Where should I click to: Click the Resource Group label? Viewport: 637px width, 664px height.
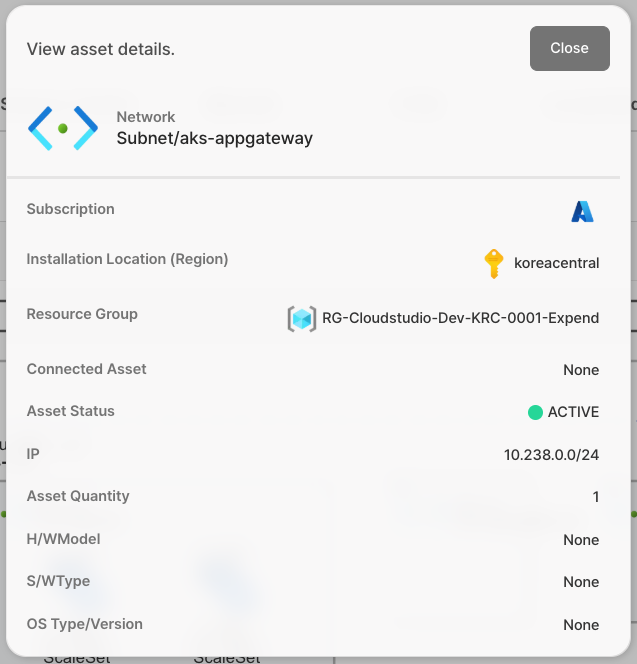82,314
